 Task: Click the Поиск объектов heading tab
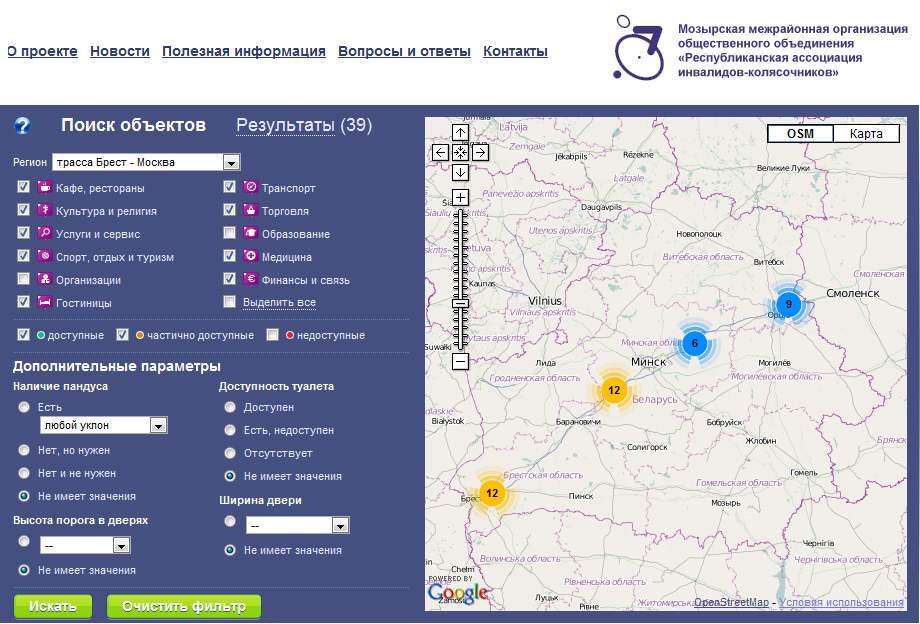(133, 125)
